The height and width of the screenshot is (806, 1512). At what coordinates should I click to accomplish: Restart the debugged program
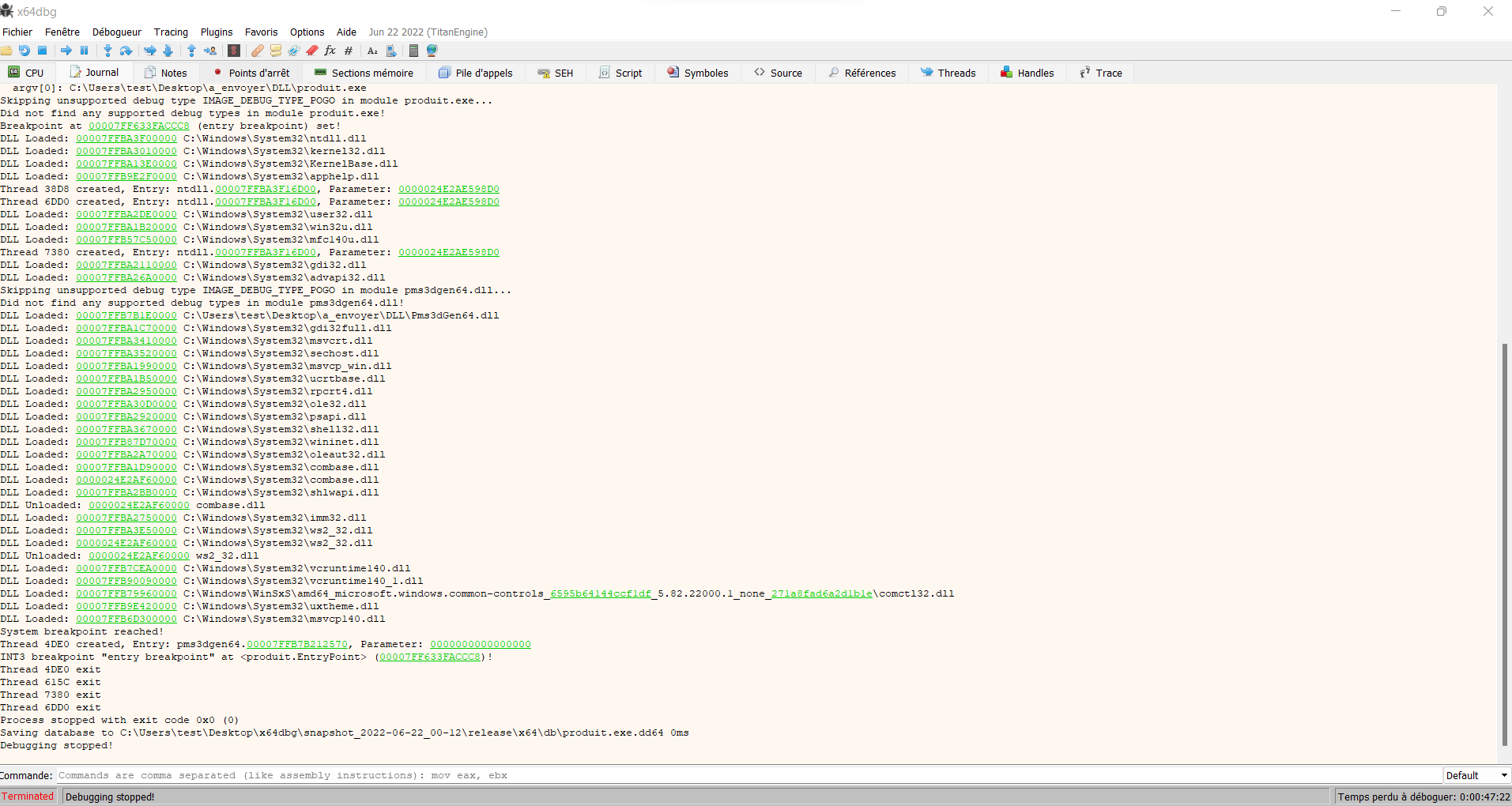coord(25,50)
